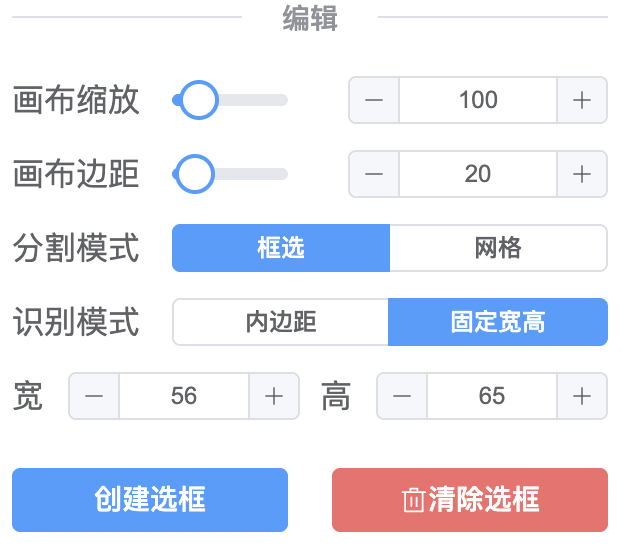Decrease canvas zoom with minus button
642x548 pixels.
coord(374,100)
